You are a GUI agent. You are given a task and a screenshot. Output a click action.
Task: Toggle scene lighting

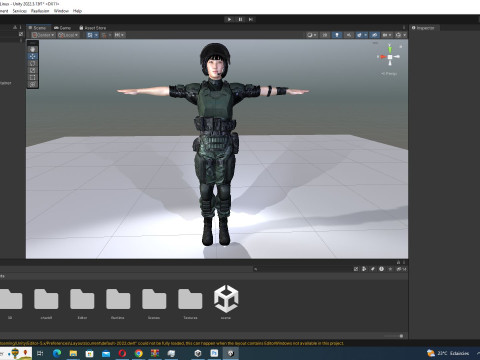point(337,35)
